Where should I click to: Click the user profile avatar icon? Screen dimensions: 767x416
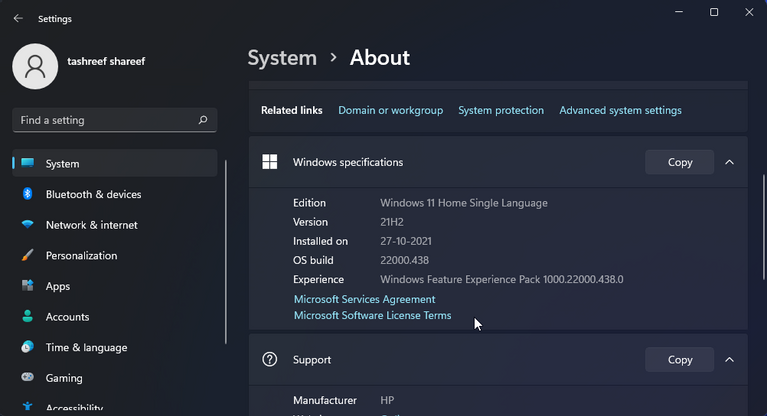(35, 66)
